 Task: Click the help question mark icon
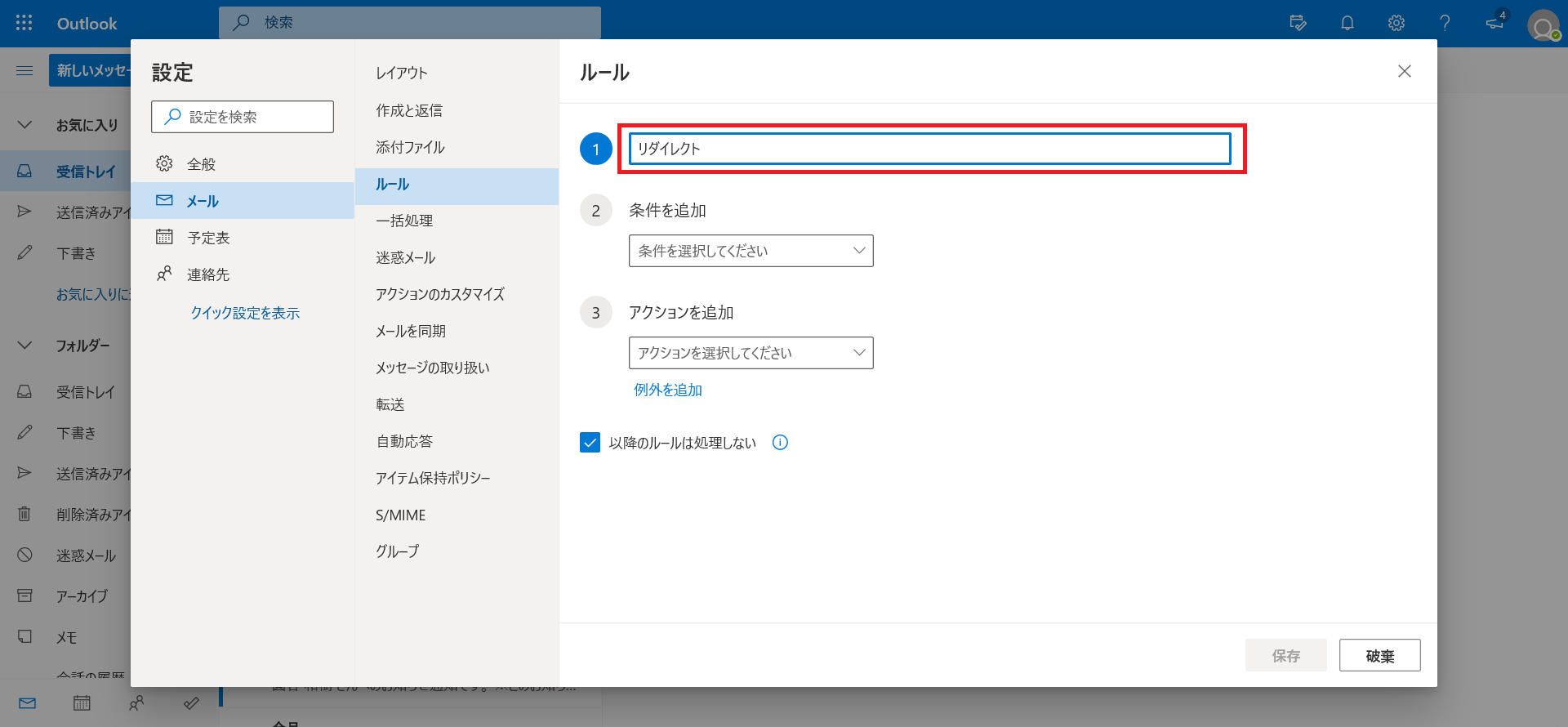point(1445,23)
